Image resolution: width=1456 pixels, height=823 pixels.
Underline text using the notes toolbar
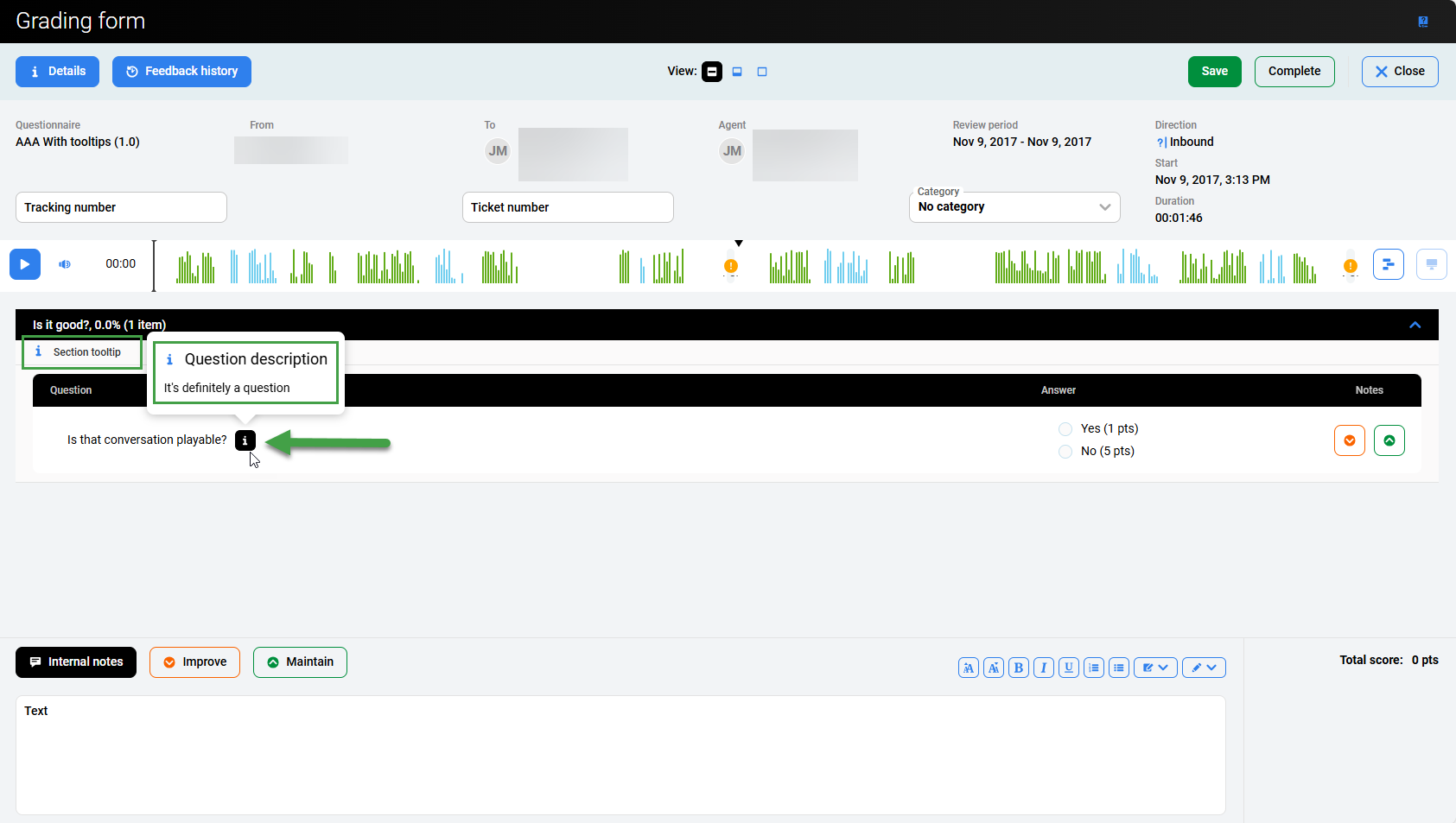(1069, 668)
